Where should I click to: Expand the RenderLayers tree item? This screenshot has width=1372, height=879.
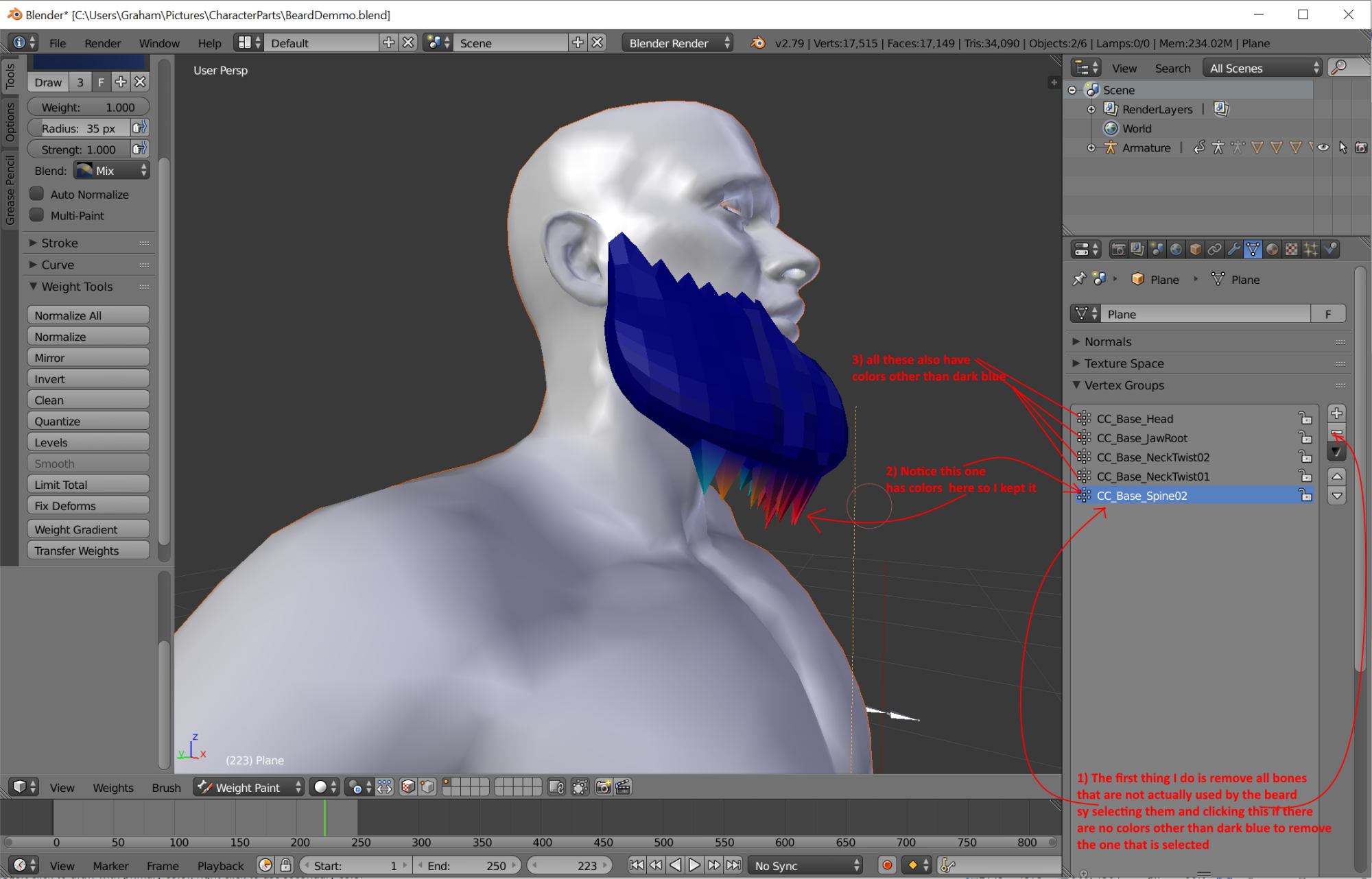click(x=1091, y=109)
